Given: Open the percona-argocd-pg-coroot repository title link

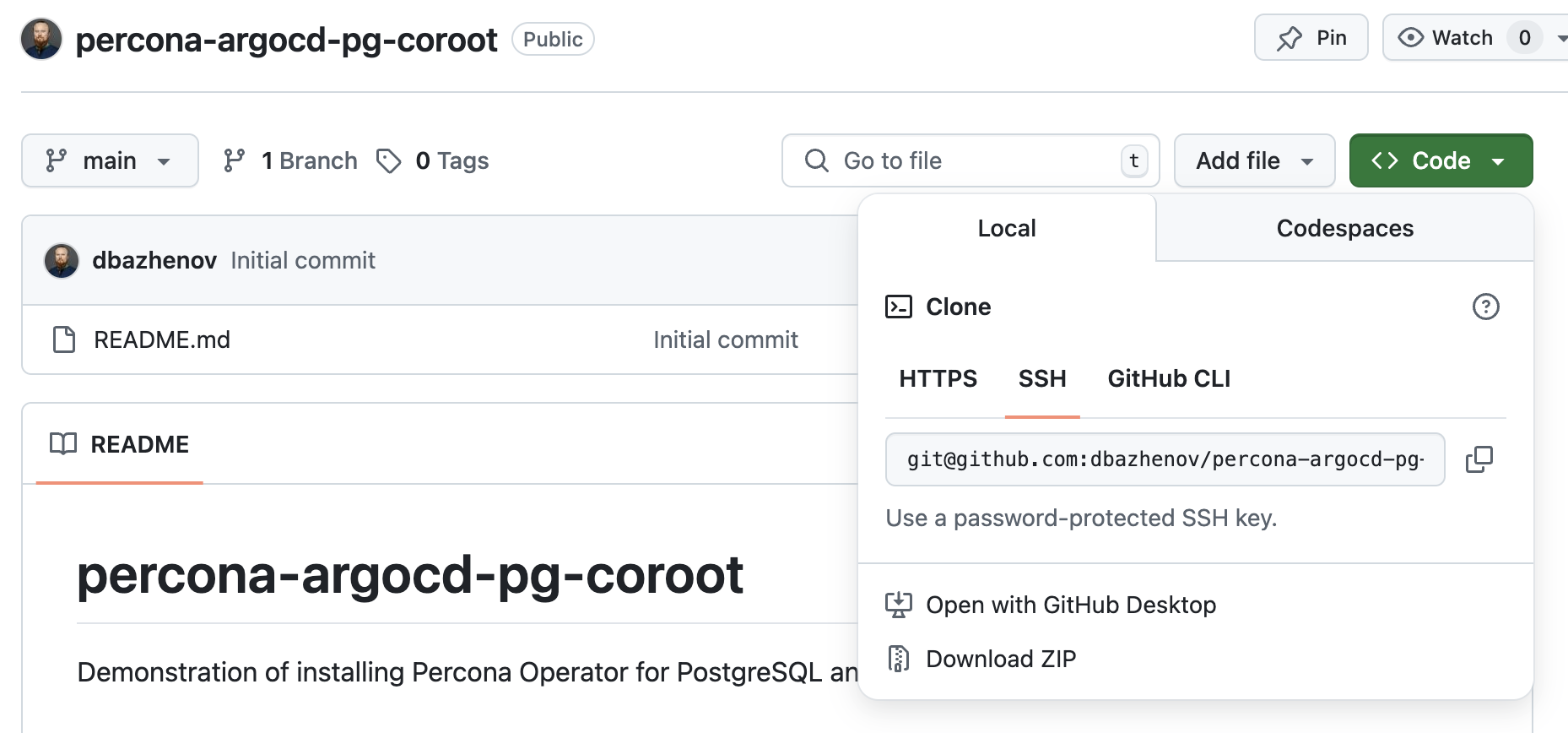Looking at the screenshot, I should click(286, 40).
